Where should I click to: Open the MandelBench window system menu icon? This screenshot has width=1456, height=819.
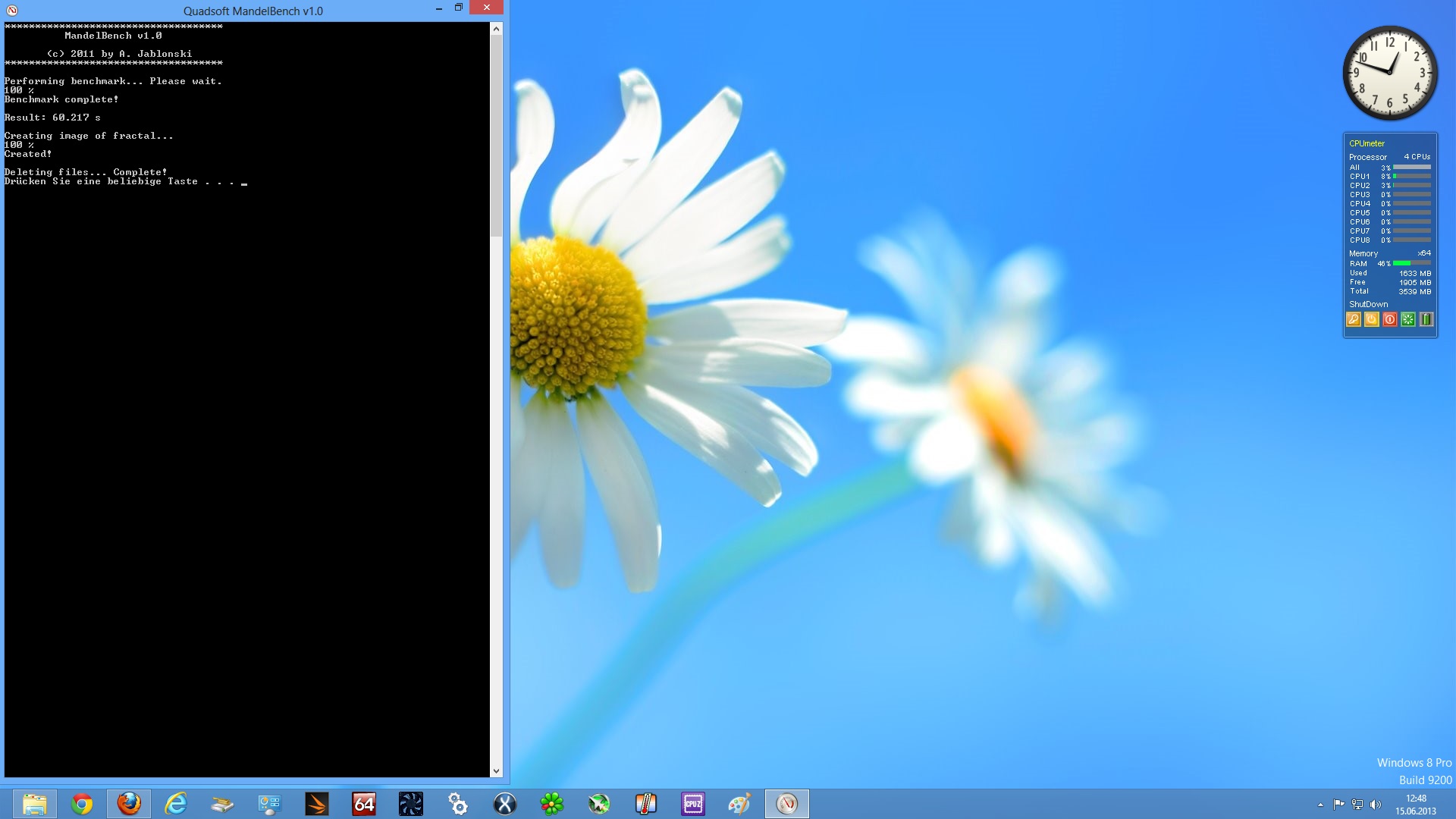click(x=11, y=11)
